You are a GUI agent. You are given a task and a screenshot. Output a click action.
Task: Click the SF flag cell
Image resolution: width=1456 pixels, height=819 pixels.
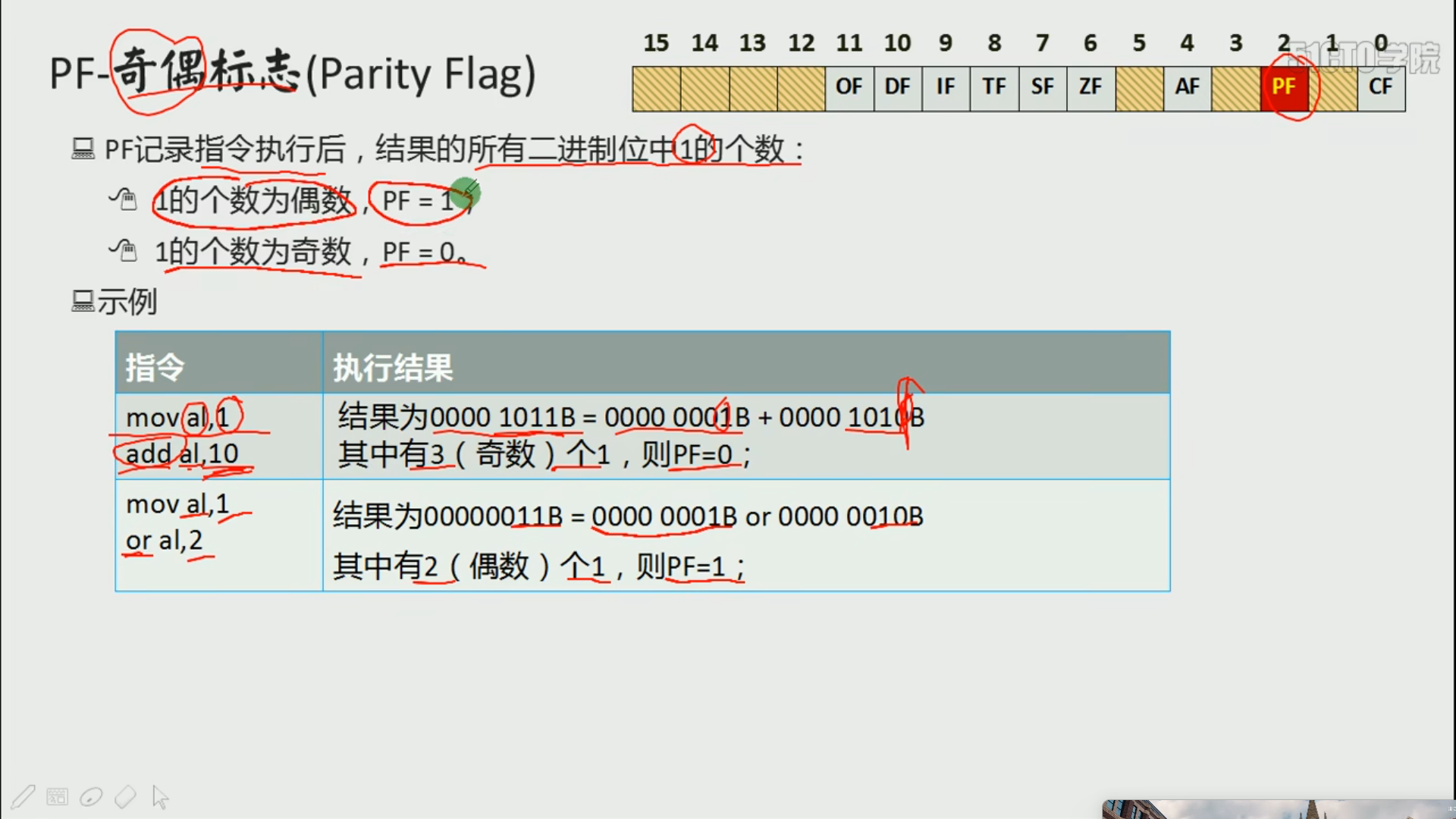1042,87
